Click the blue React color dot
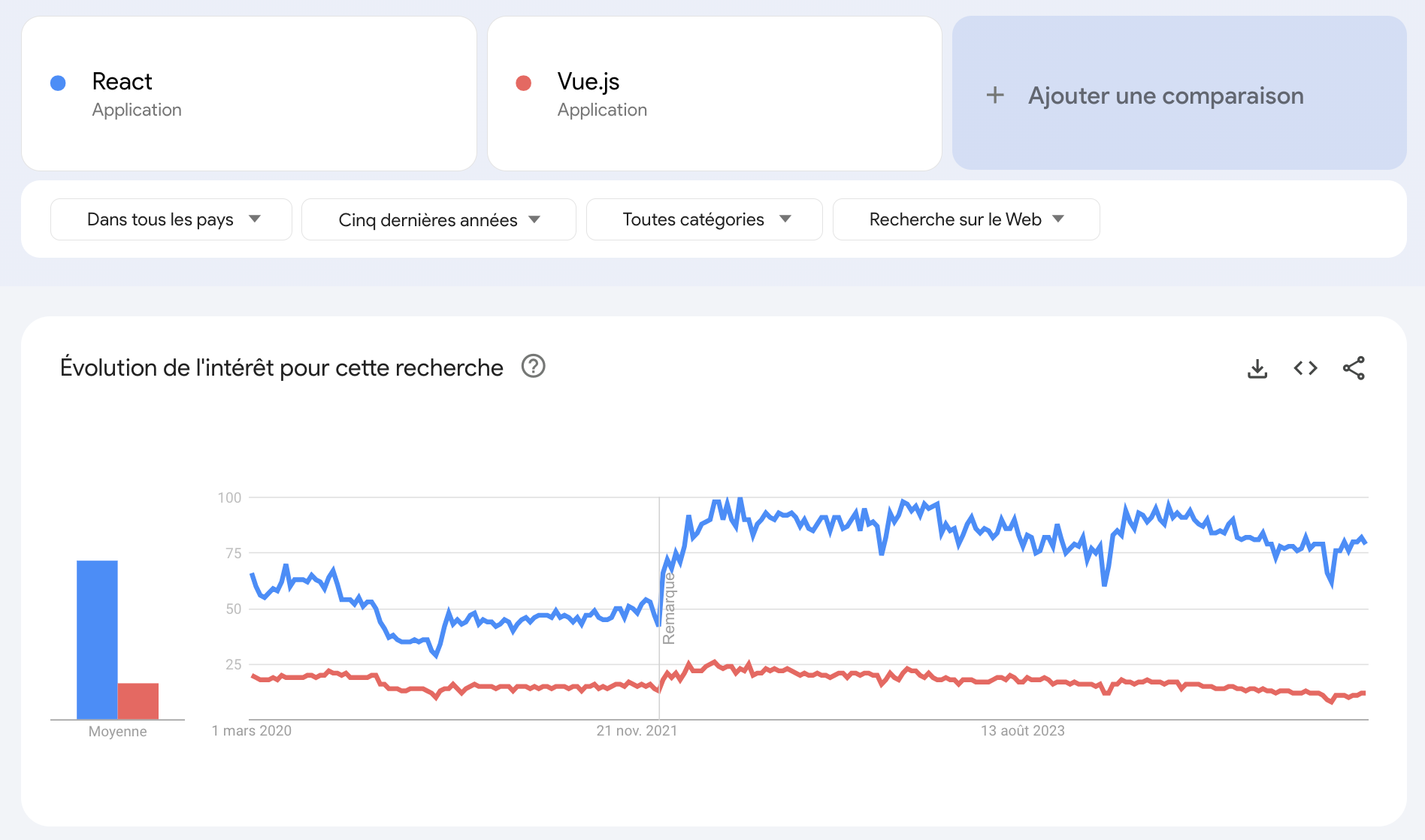This screenshot has width=1425, height=840. pyautogui.click(x=58, y=83)
